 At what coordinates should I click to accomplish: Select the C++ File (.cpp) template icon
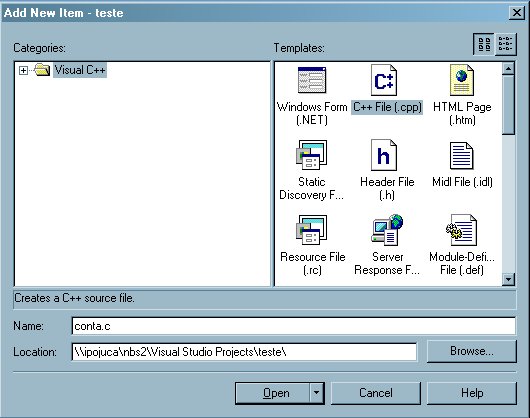(x=384, y=80)
